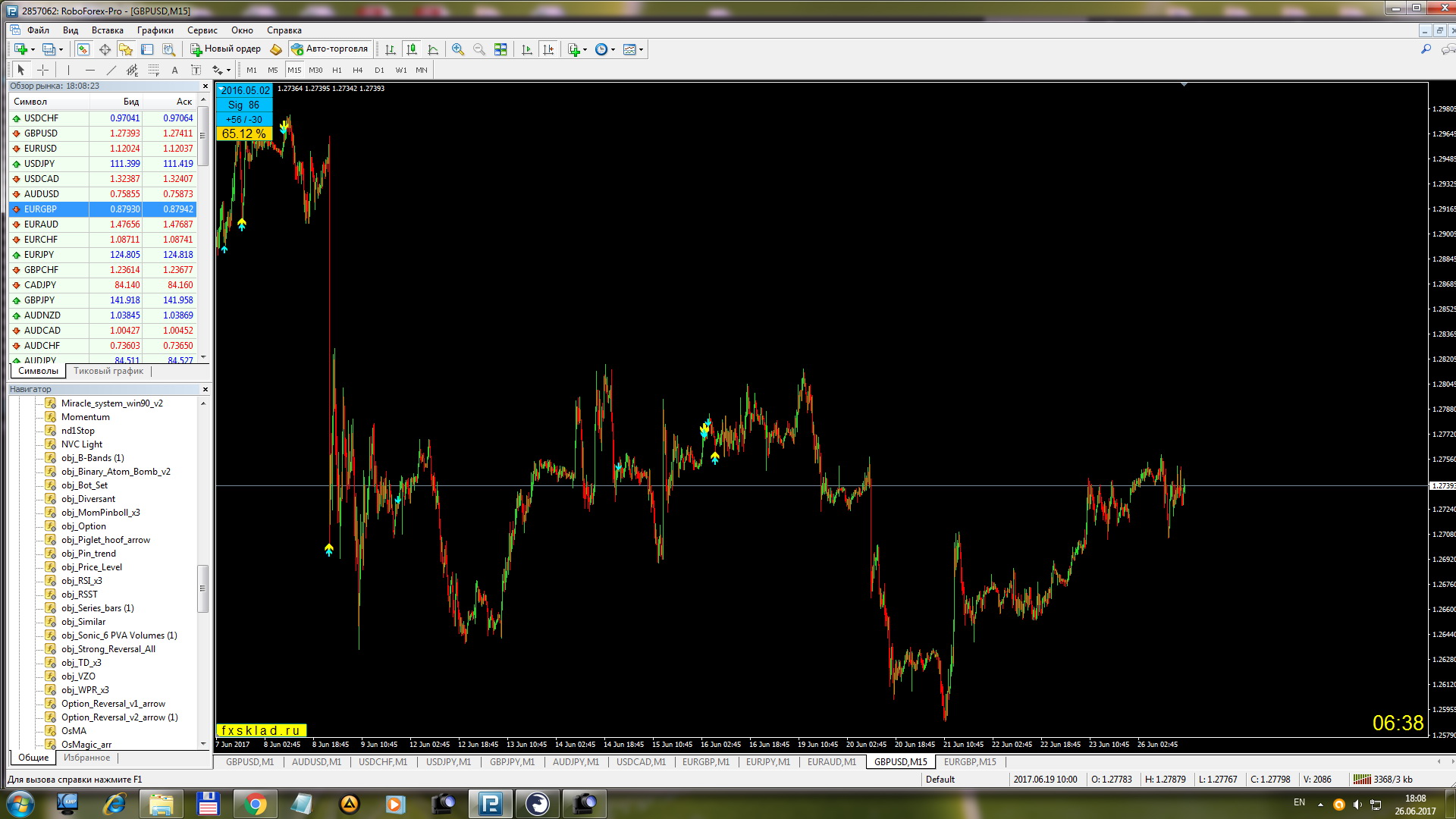Screen dimensions: 1456x819
Task: Switch timeframe to H4
Action: coord(358,70)
